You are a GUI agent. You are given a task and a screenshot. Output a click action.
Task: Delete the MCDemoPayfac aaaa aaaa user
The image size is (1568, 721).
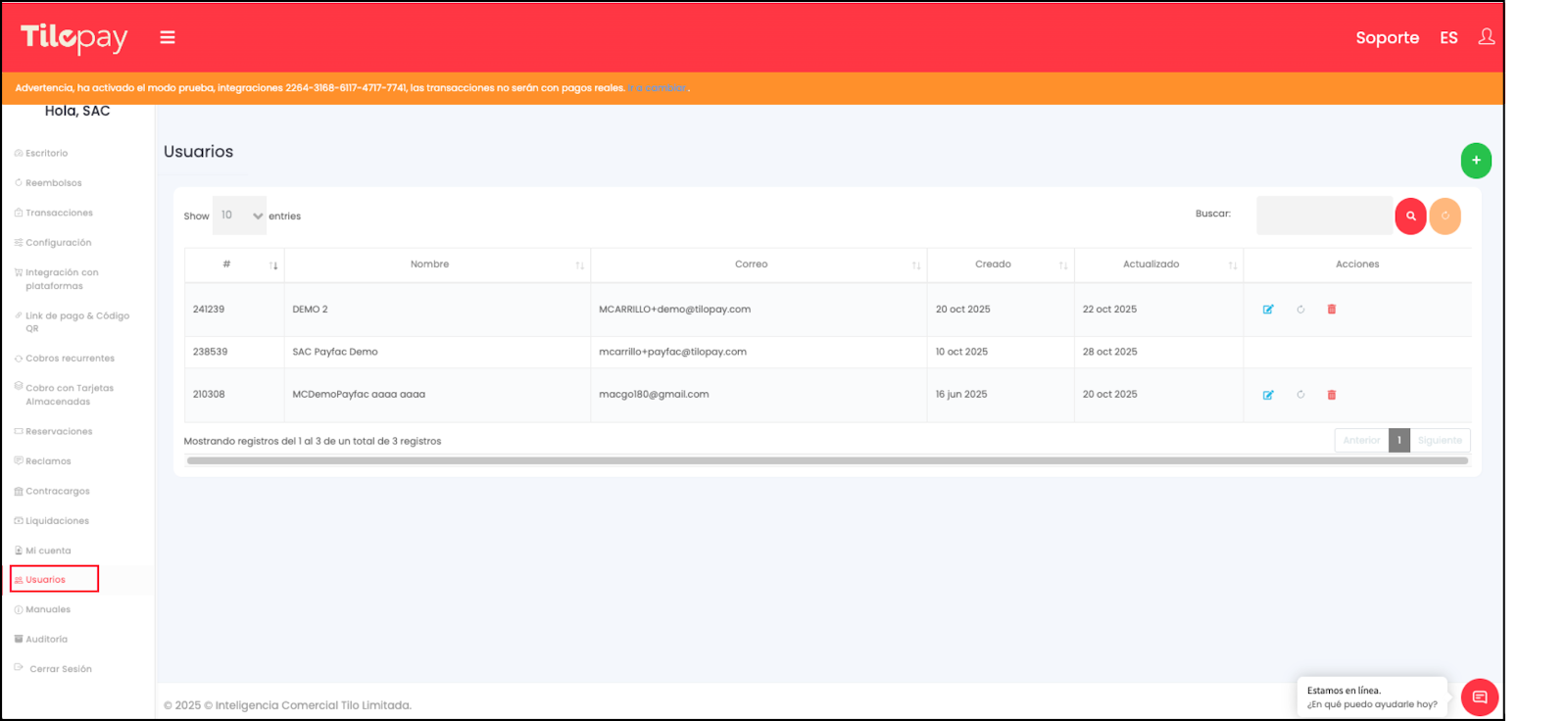[1332, 395]
